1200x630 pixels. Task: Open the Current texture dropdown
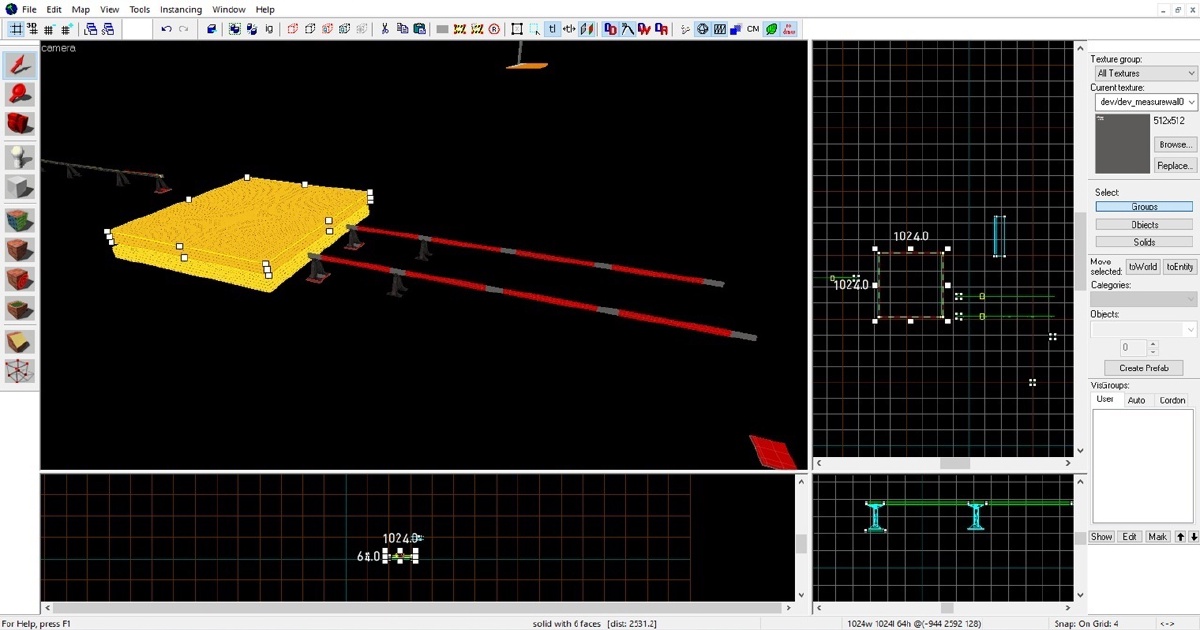coord(1144,102)
